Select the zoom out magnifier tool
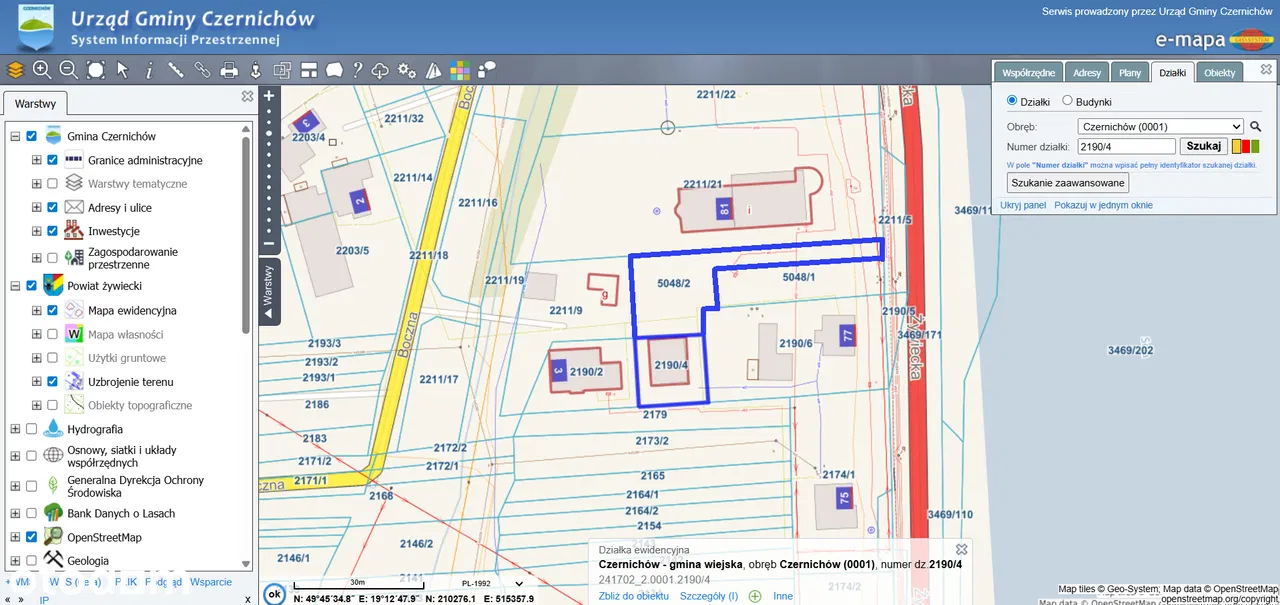The height and width of the screenshot is (605, 1280). coord(69,70)
